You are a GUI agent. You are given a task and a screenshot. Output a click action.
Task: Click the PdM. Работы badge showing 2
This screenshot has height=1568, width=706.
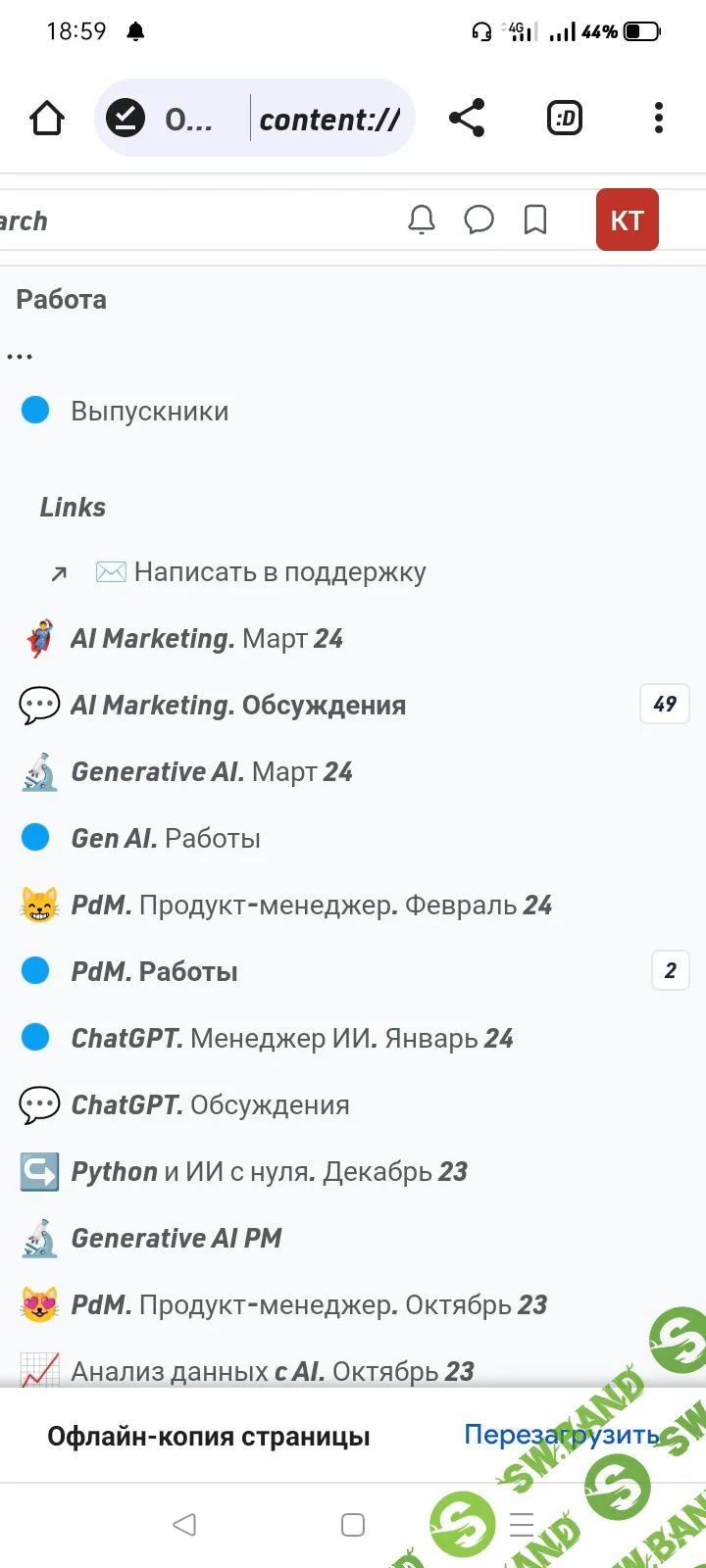point(671,971)
